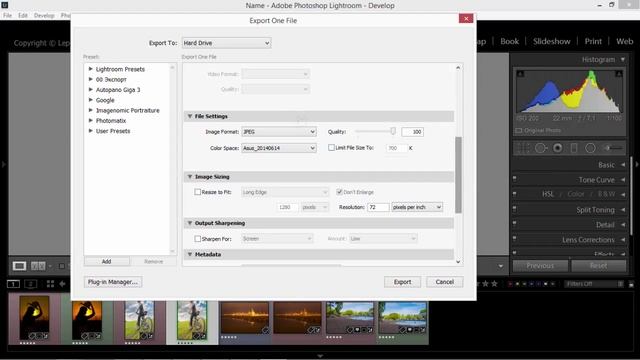Collapse the Metadata section
Screen dimensions: 640x360
tap(190, 254)
